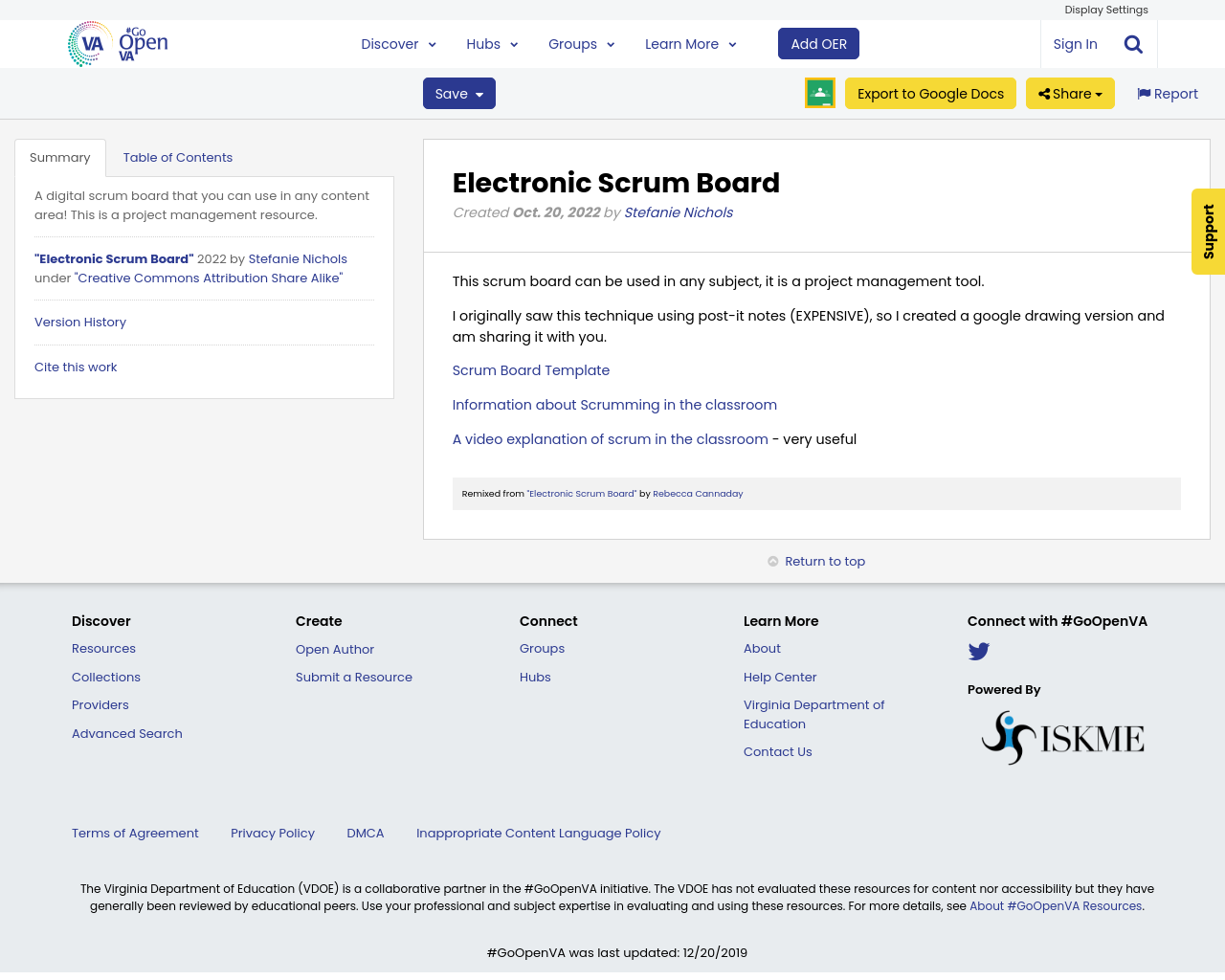
Task: Open the Learn More dropdown
Action: point(690,42)
